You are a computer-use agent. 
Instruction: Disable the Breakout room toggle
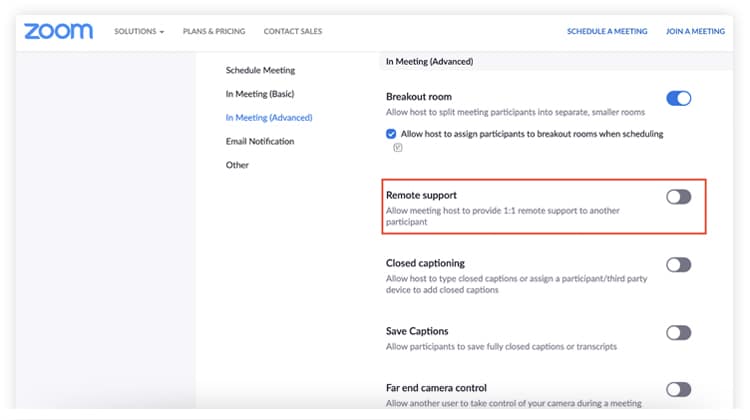(678, 98)
